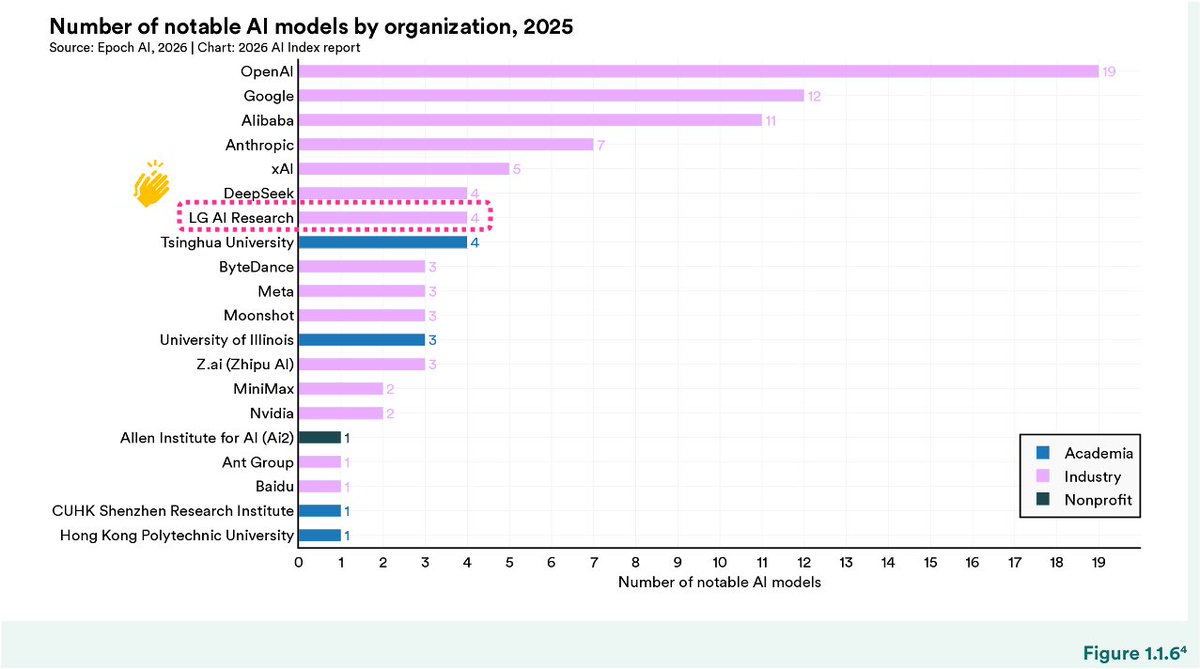Click the dark Allen Institute for AI bar
Viewport: 1200px width, 669px height.
(x=320, y=438)
